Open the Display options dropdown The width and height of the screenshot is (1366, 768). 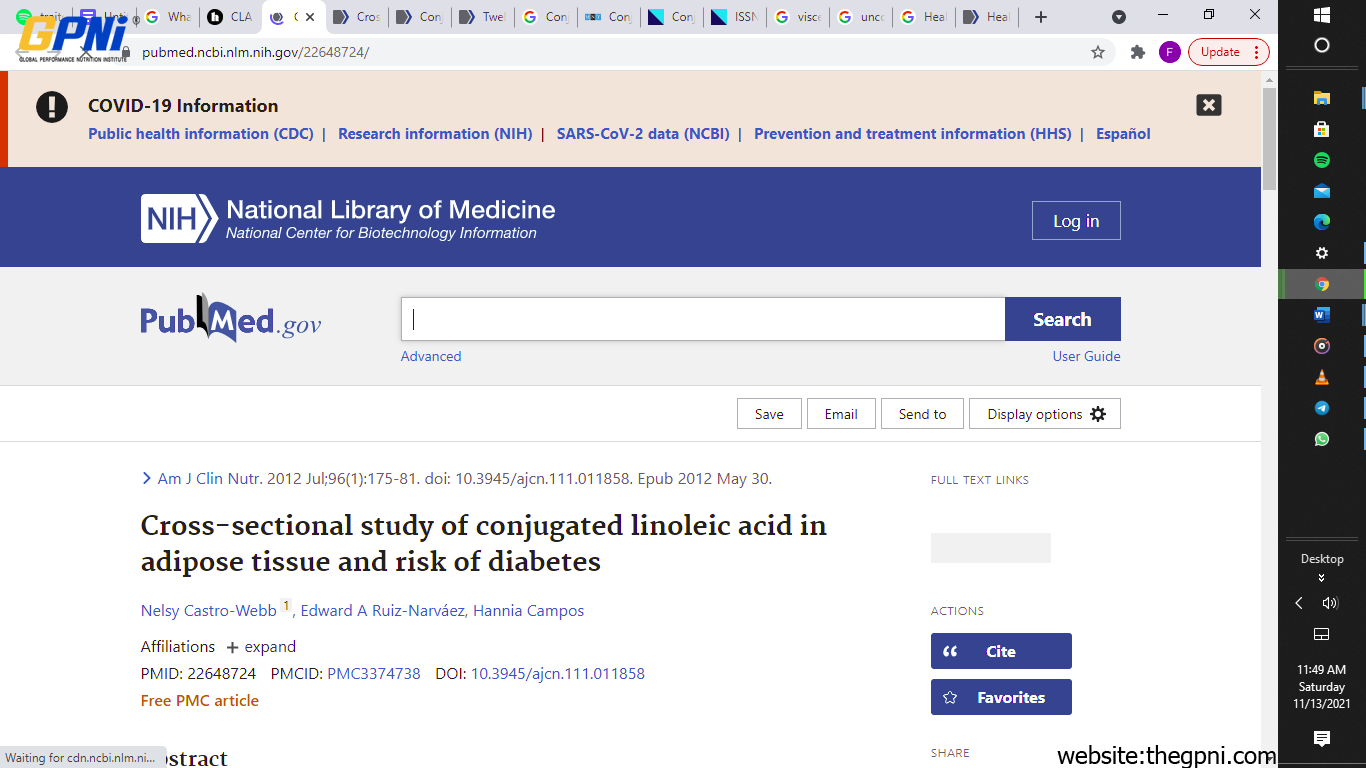[1044, 414]
